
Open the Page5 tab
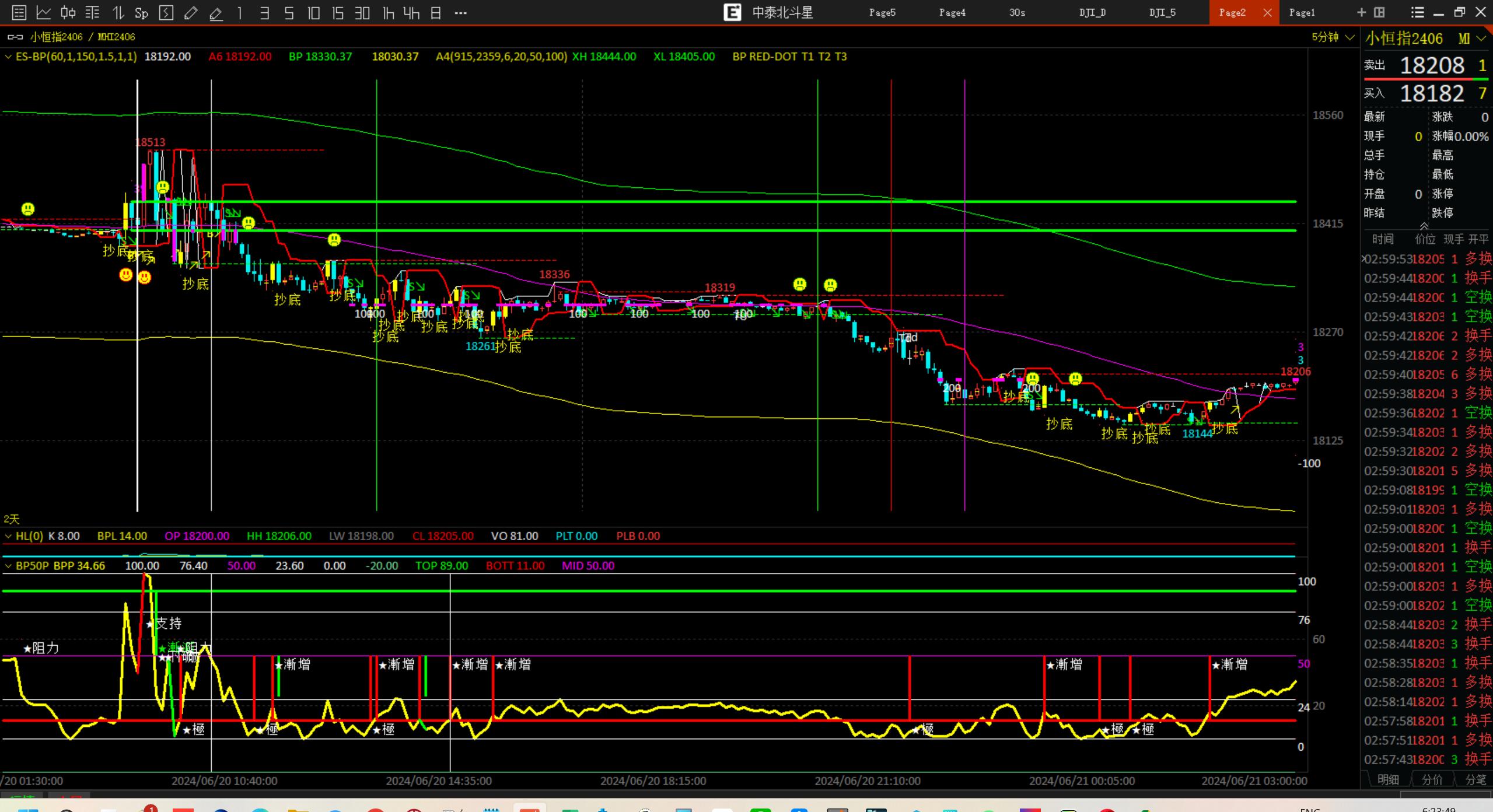pyautogui.click(x=882, y=12)
